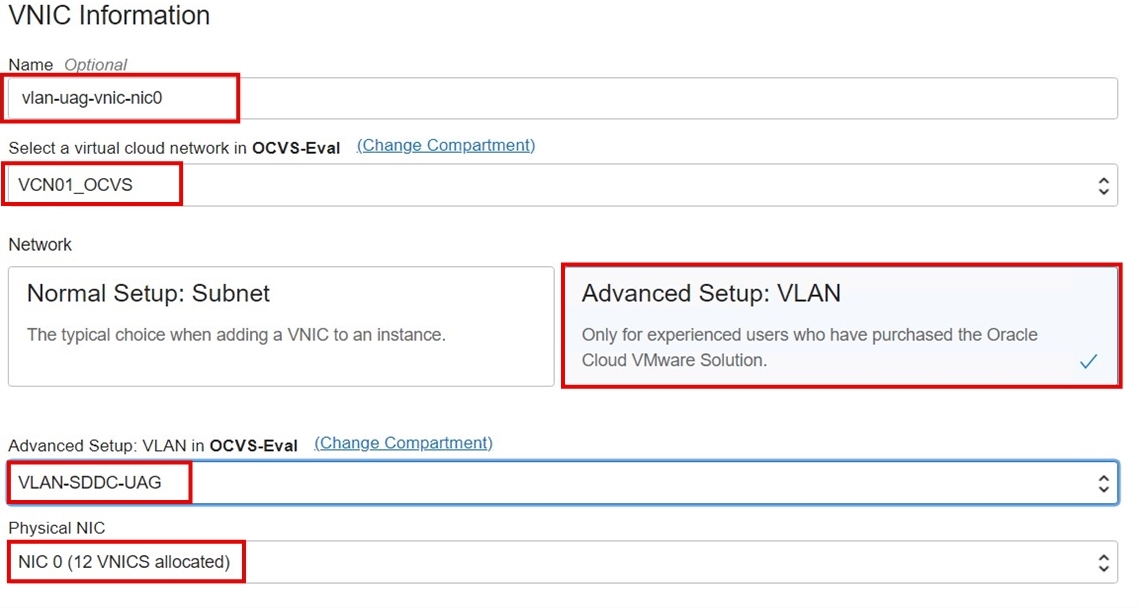Click the VLAN dropdown chevron control
The image size is (1139, 608).
(x=1103, y=482)
